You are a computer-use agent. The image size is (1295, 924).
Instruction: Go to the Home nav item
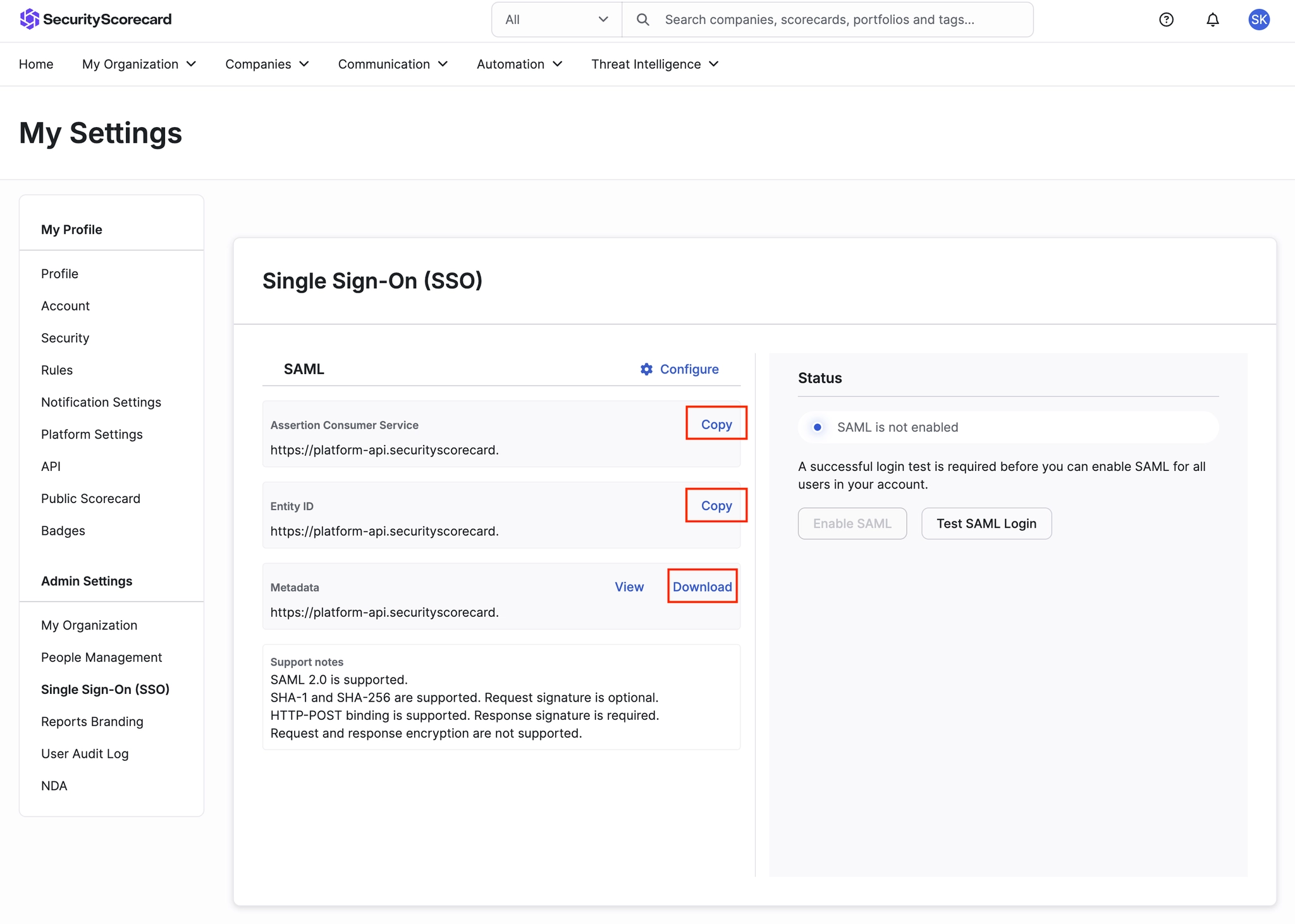tap(36, 64)
